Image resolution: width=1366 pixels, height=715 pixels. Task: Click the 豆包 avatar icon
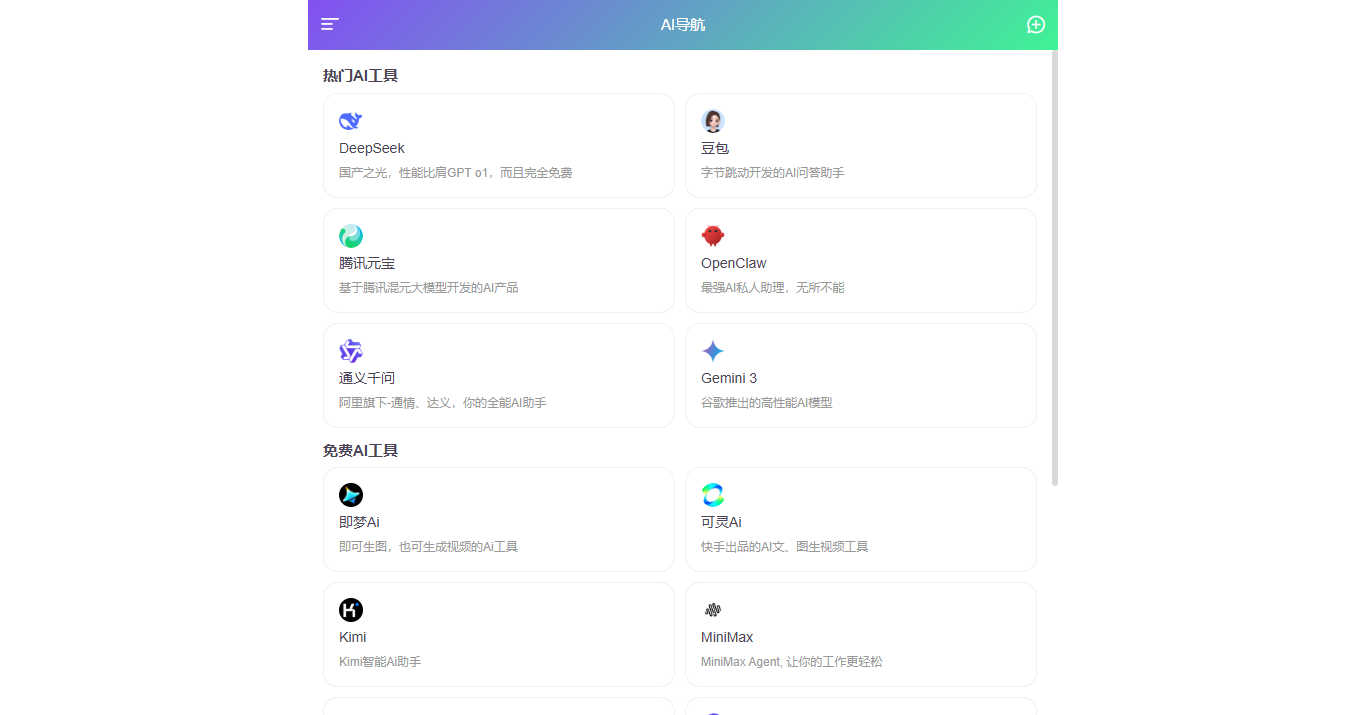713,121
